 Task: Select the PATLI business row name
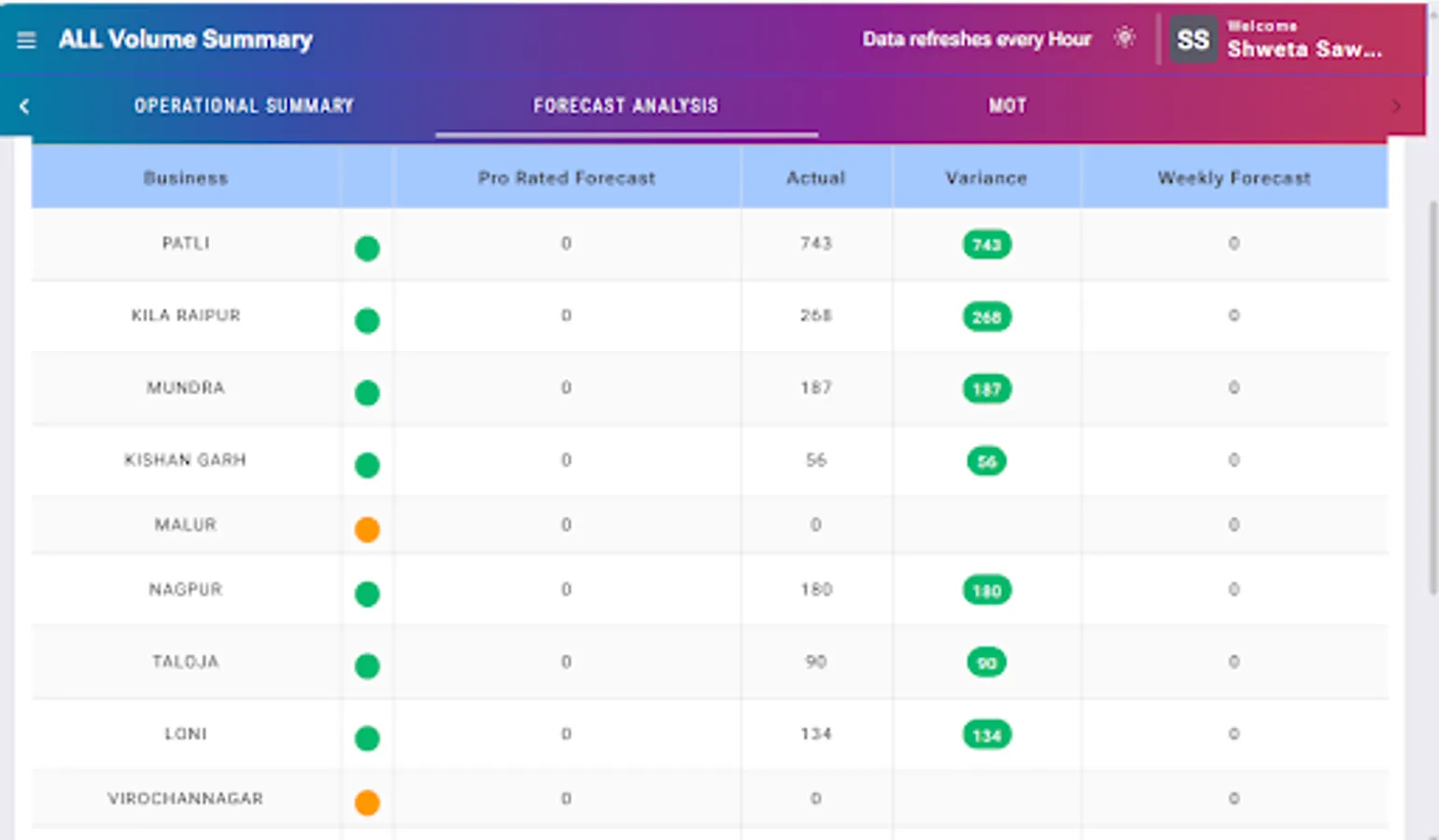(186, 244)
